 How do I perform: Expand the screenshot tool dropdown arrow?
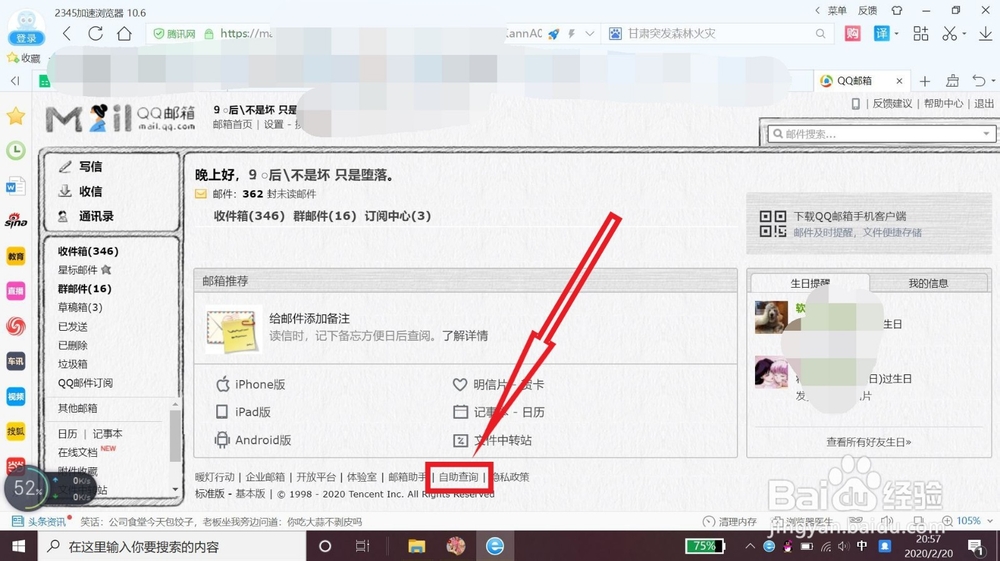pyautogui.click(x=964, y=34)
